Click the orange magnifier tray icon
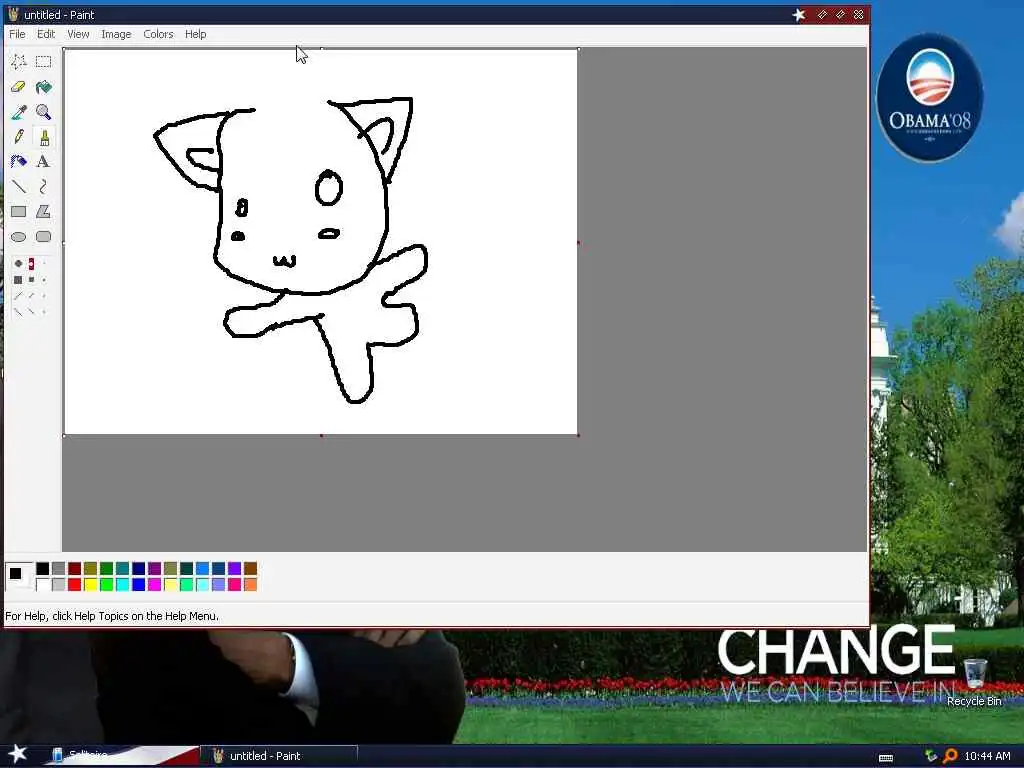The image size is (1024, 768). tap(950, 756)
